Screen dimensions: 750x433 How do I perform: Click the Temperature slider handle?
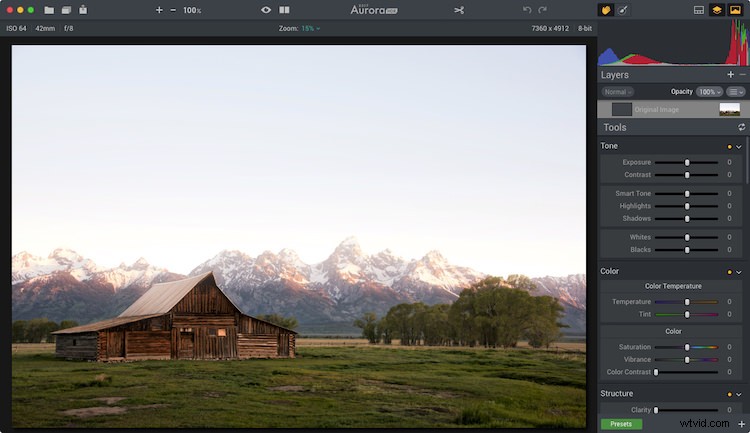click(x=687, y=302)
